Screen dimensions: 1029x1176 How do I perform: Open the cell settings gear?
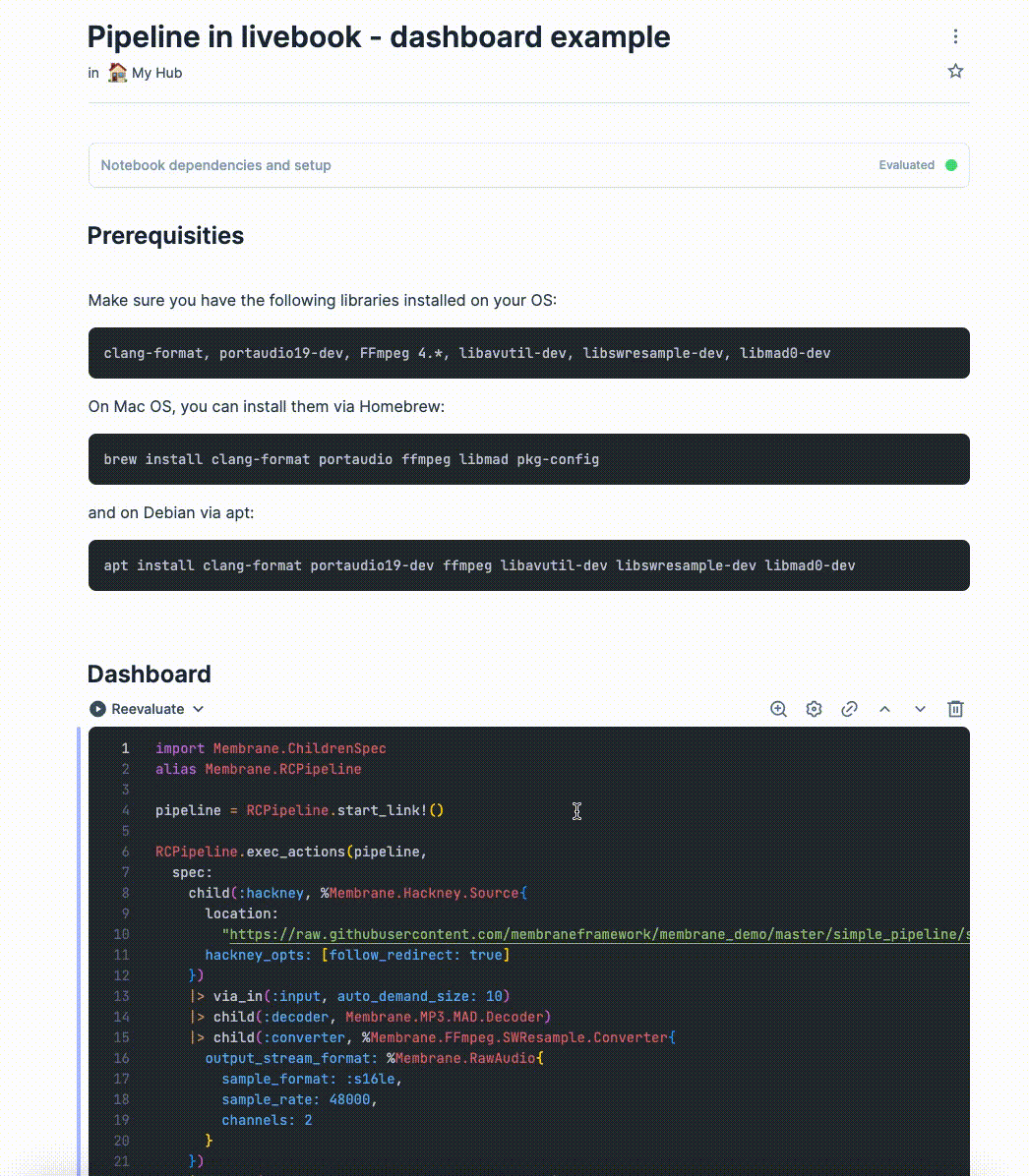click(814, 709)
